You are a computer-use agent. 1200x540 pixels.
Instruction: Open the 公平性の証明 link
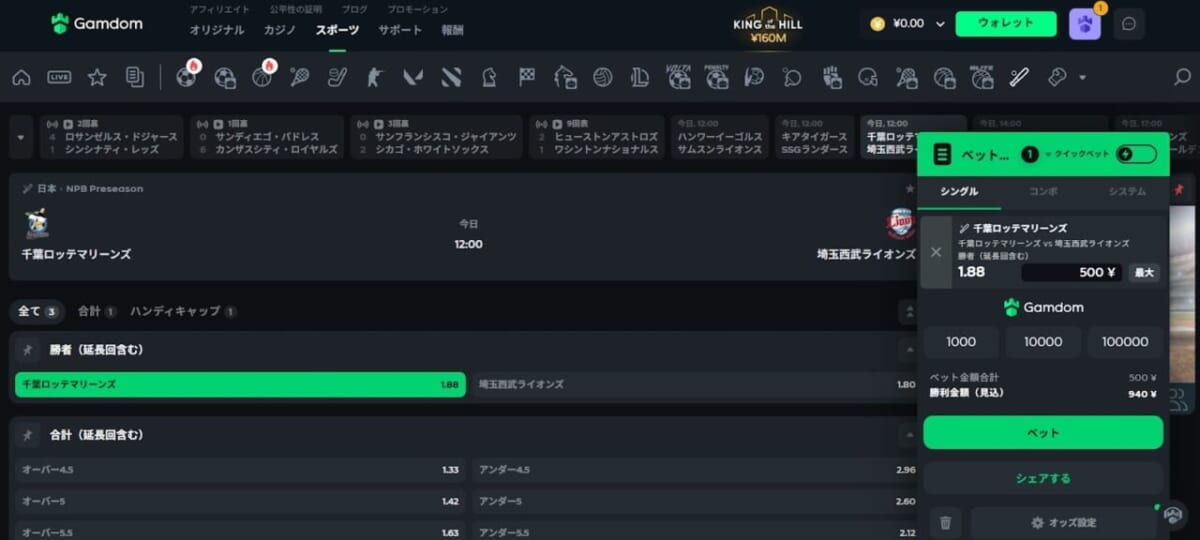296,9
